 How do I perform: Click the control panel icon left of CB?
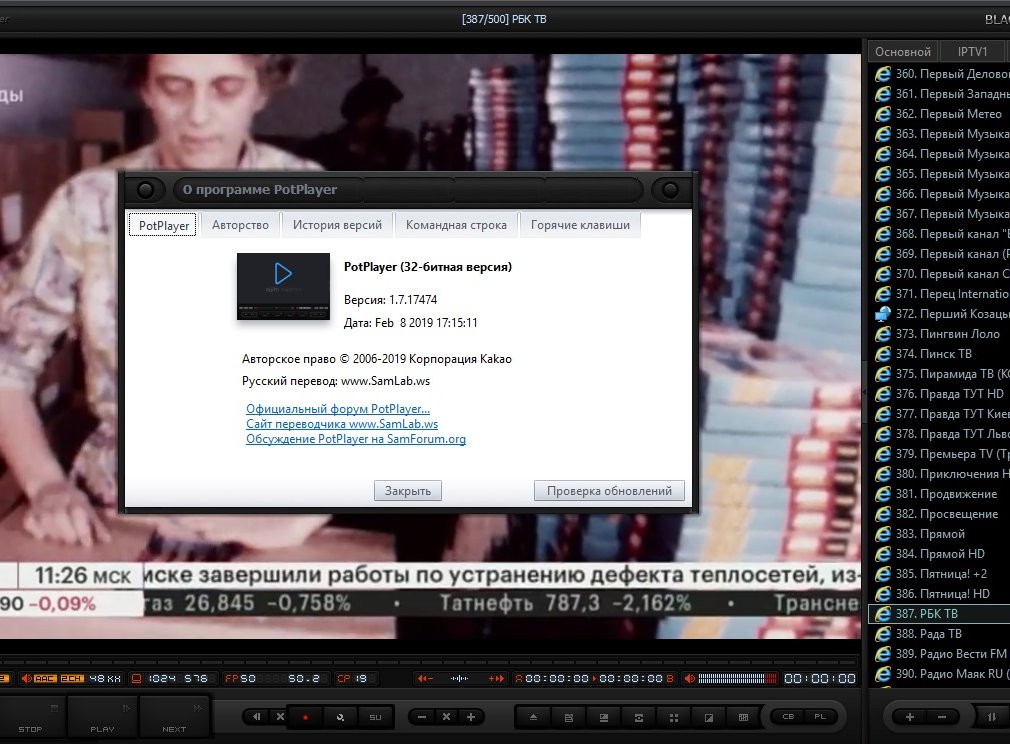[x=743, y=717]
